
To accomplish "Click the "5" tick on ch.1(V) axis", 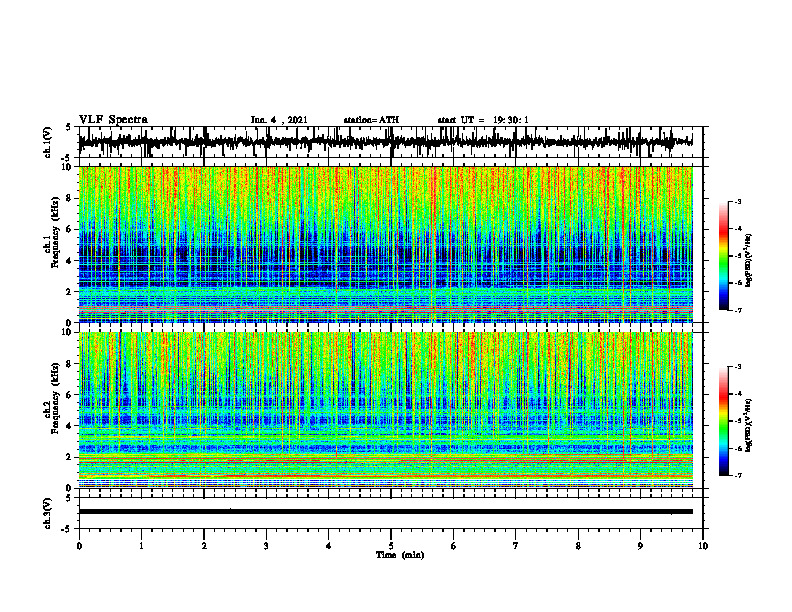I will click(x=69, y=128).
